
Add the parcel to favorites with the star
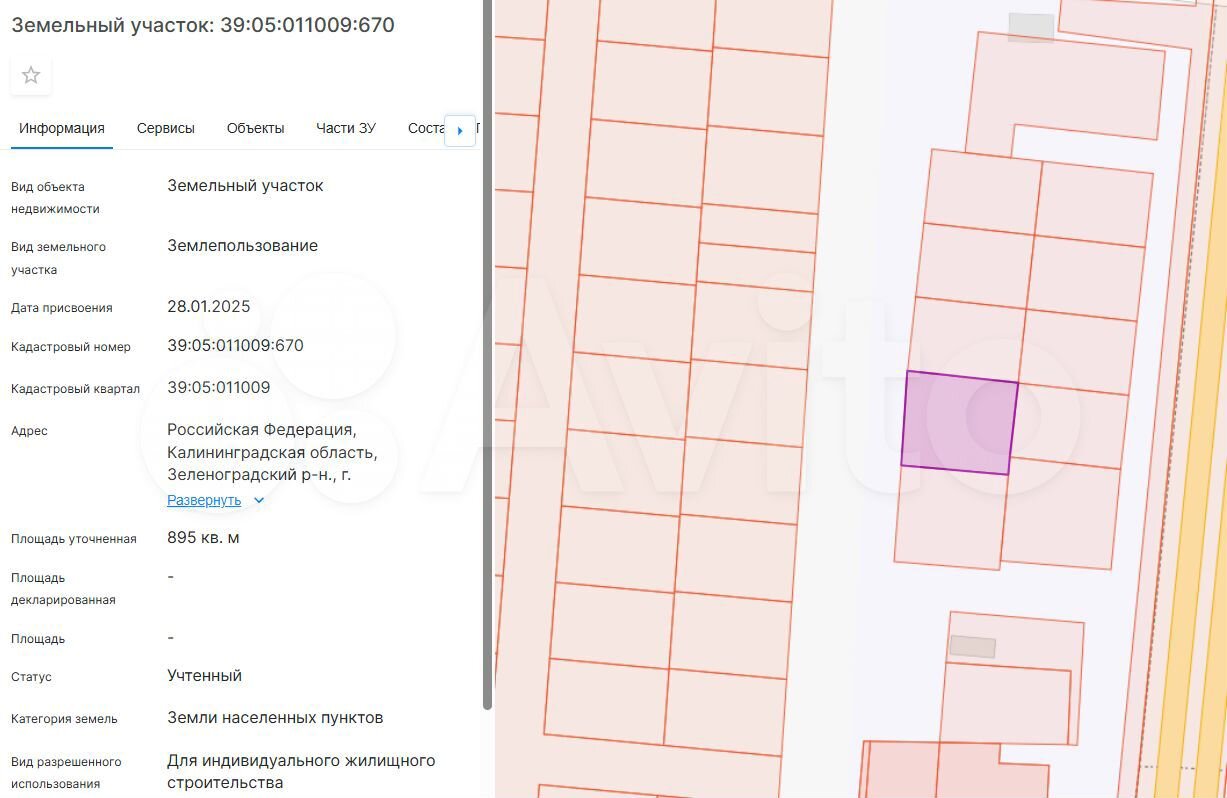point(31,75)
